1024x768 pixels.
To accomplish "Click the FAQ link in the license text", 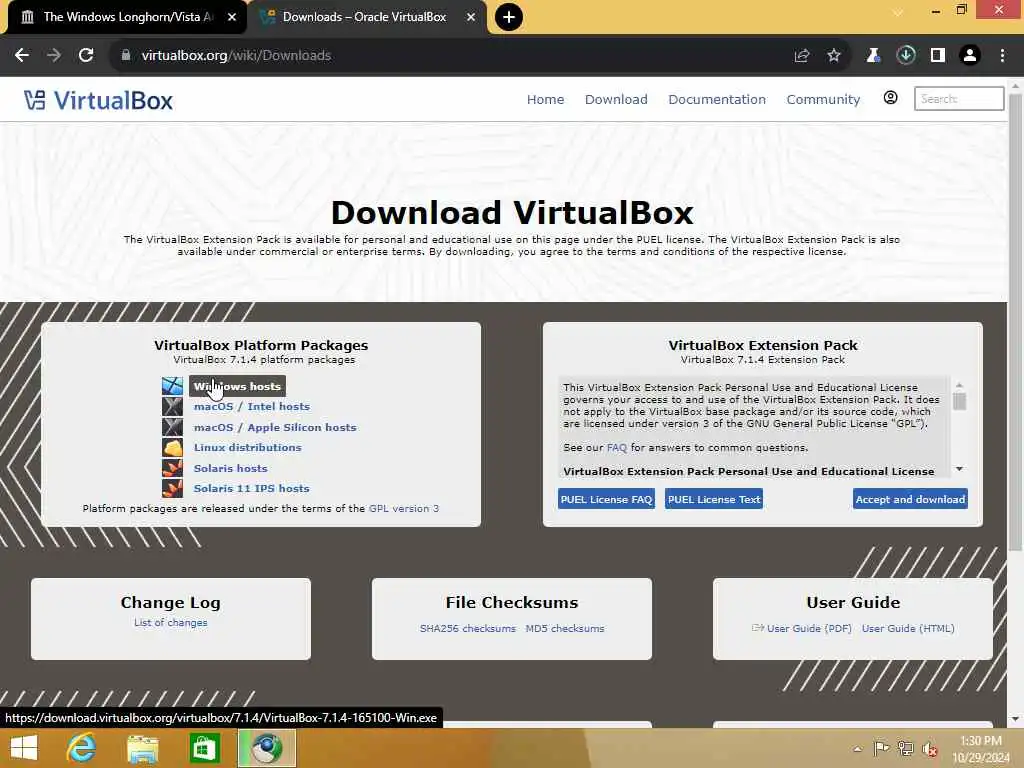I will pyautogui.click(x=616, y=447).
